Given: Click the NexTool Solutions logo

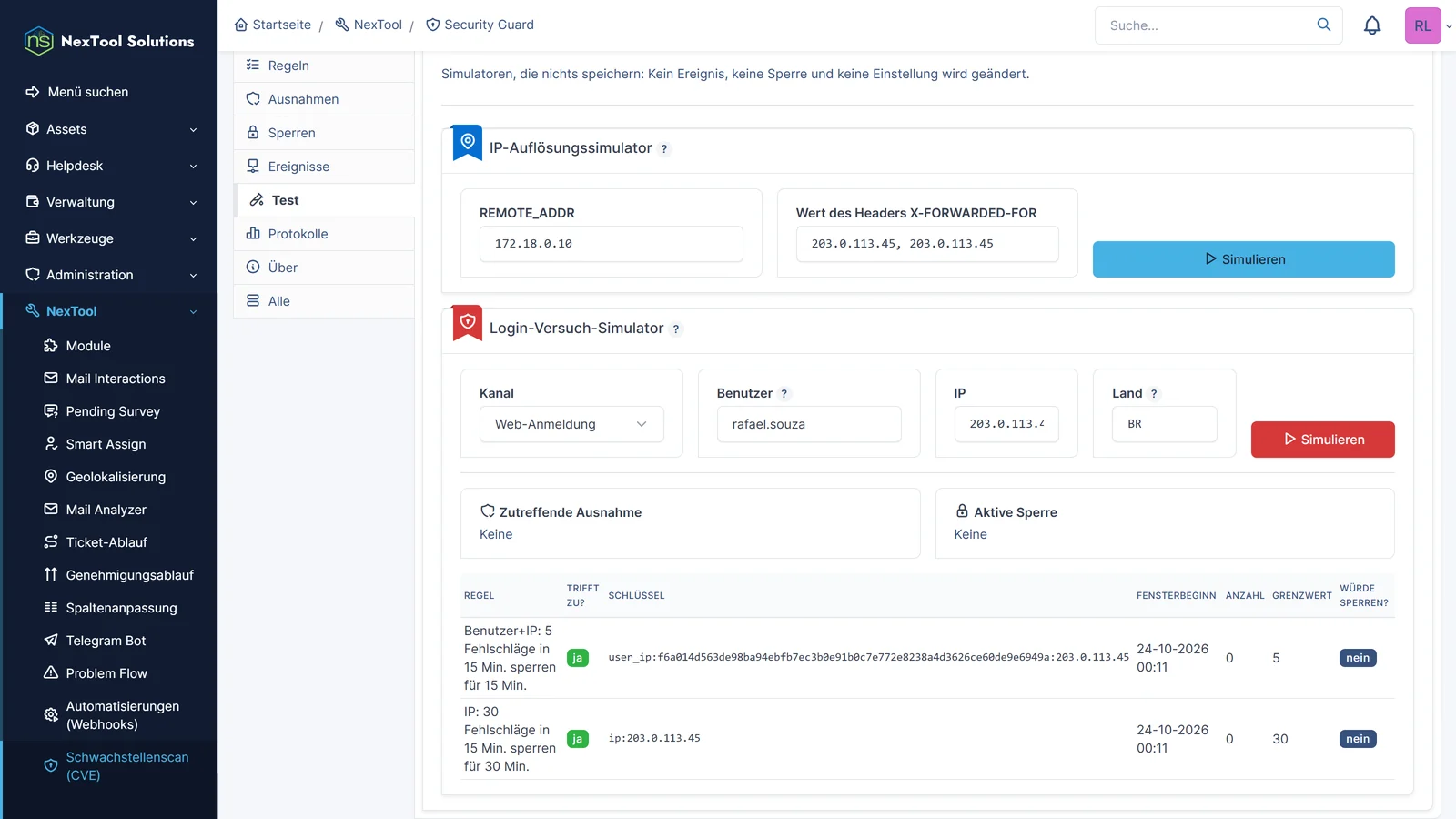Looking at the screenshot, I should pyautogui.click(x=109, y=41).
